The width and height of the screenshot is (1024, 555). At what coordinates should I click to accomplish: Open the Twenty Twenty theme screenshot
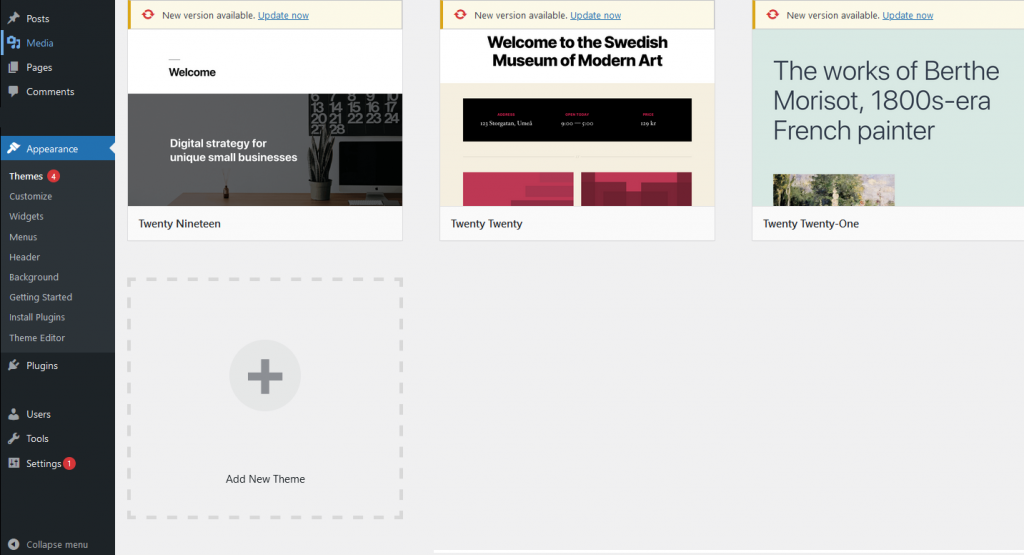coord(577,118)
